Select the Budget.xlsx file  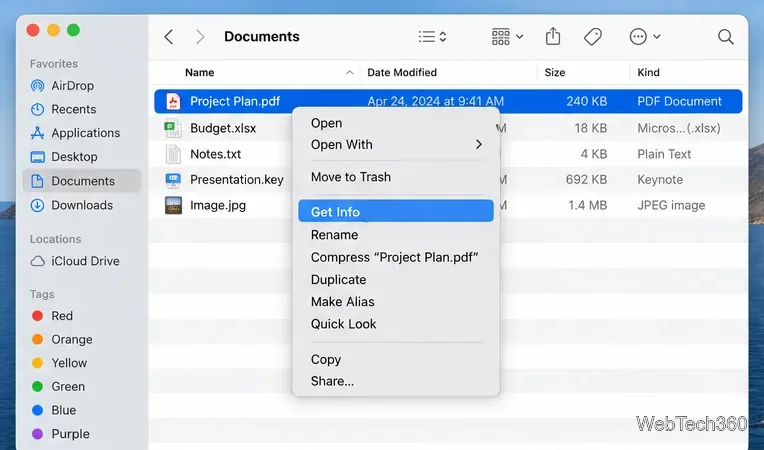pyautogui.click(x=223, y=128)
